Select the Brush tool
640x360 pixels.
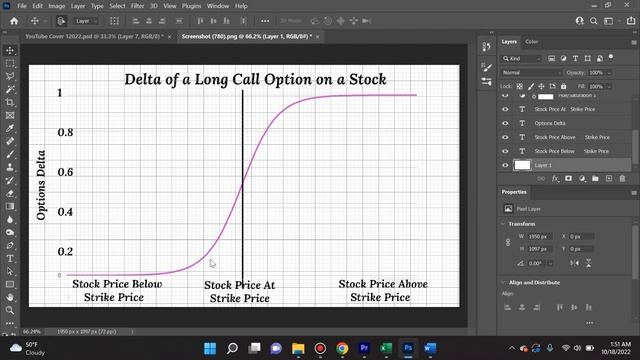tap(10, 154)
